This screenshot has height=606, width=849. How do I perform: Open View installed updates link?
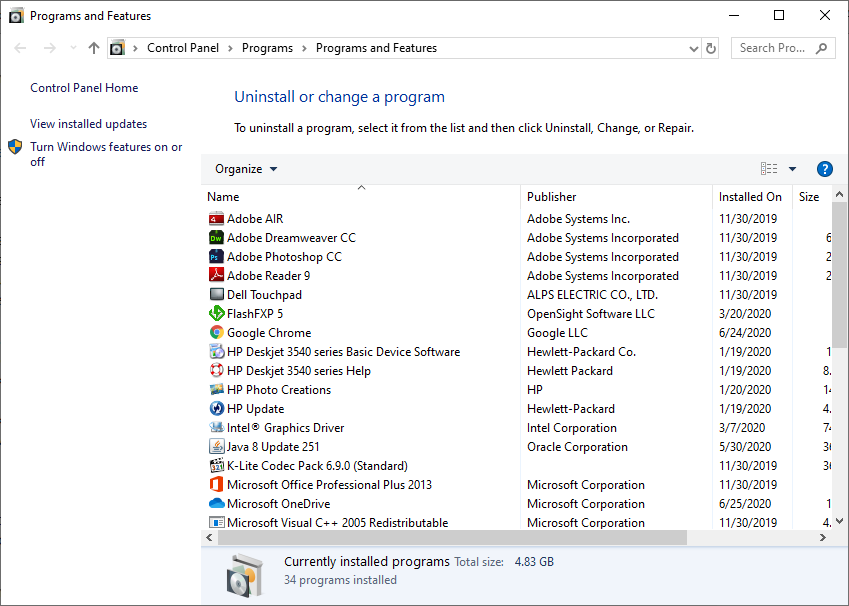point(88,124)
